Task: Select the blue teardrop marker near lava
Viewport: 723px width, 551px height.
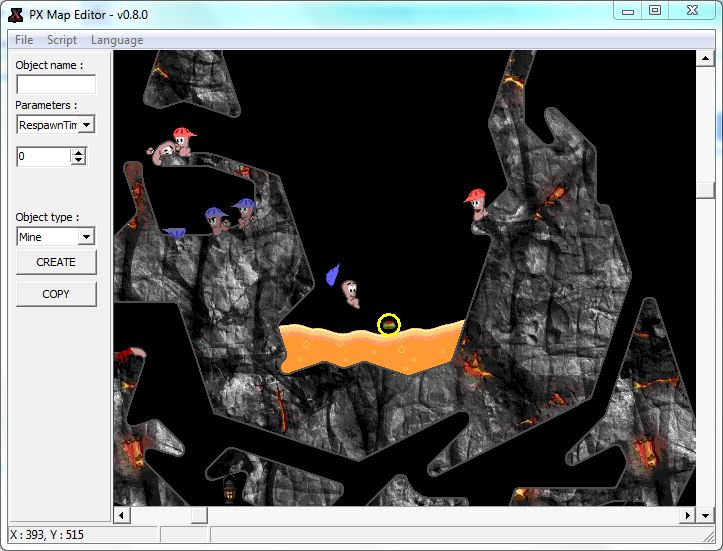Action: [x=332, y=275]
